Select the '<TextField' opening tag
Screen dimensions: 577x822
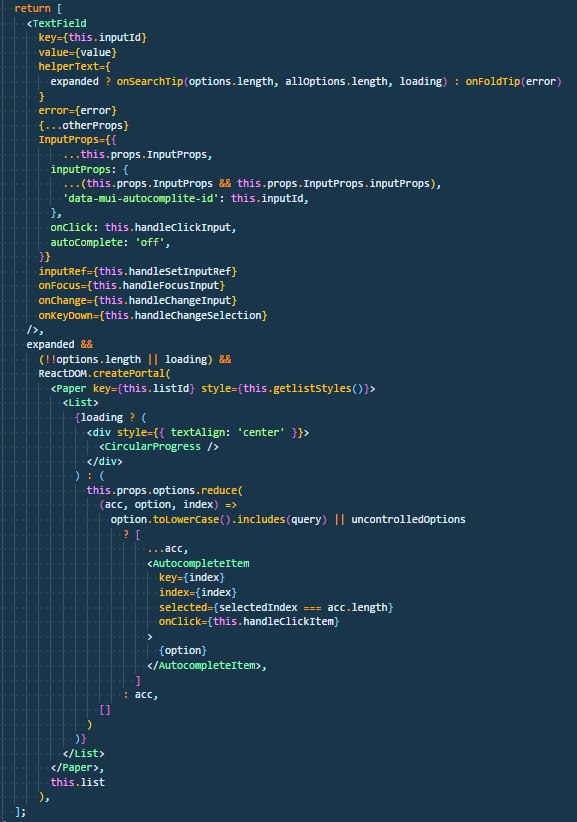click(56, 23)
